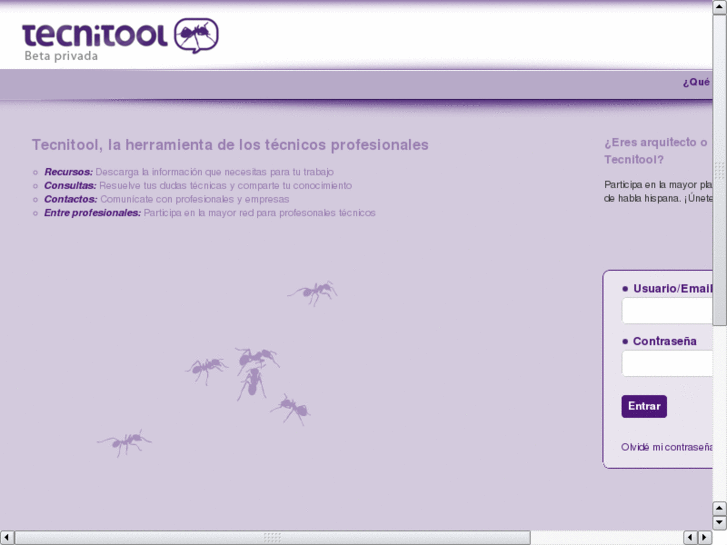This screenshot has width=727, height=545.
Task: Click the Participa en la mayor paragraph at right
Action: tap(658, 192)
